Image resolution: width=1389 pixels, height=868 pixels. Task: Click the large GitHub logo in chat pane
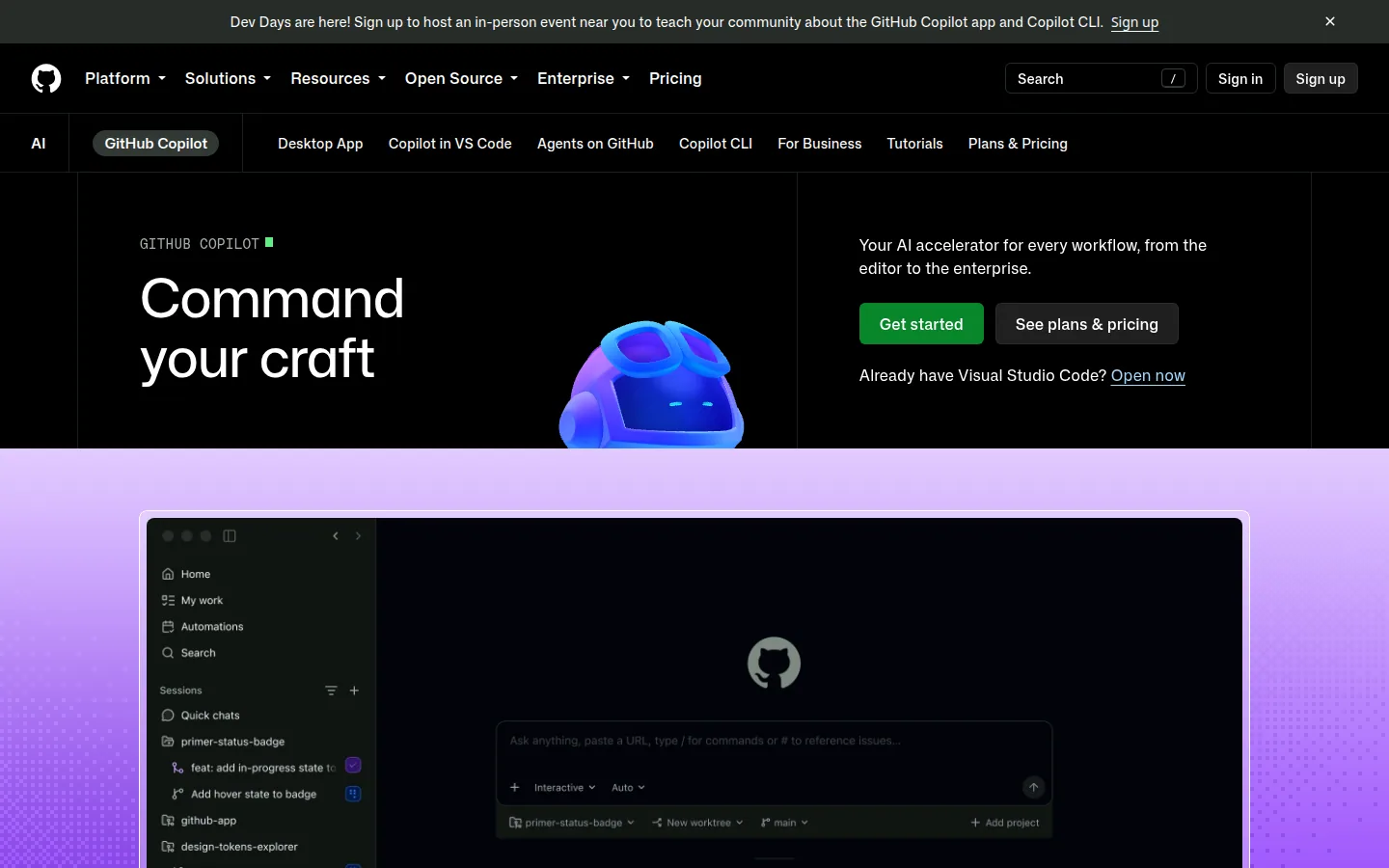click(774, 663)
